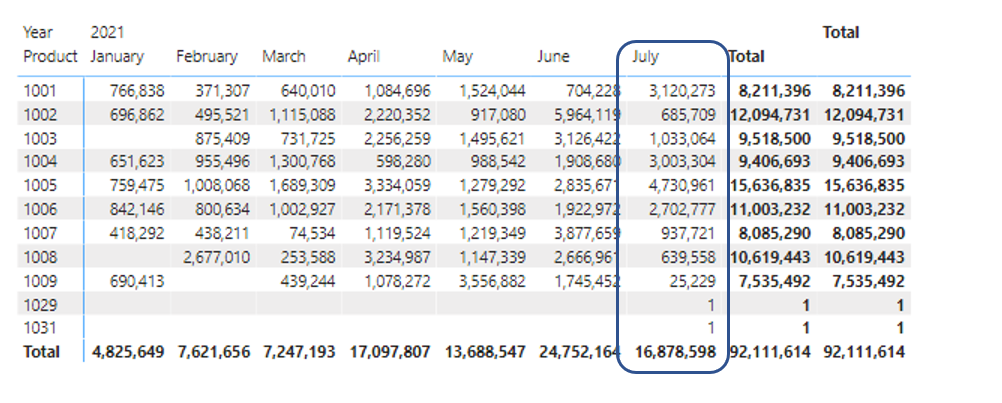Click May value 3,556,882

pos(492,280)
